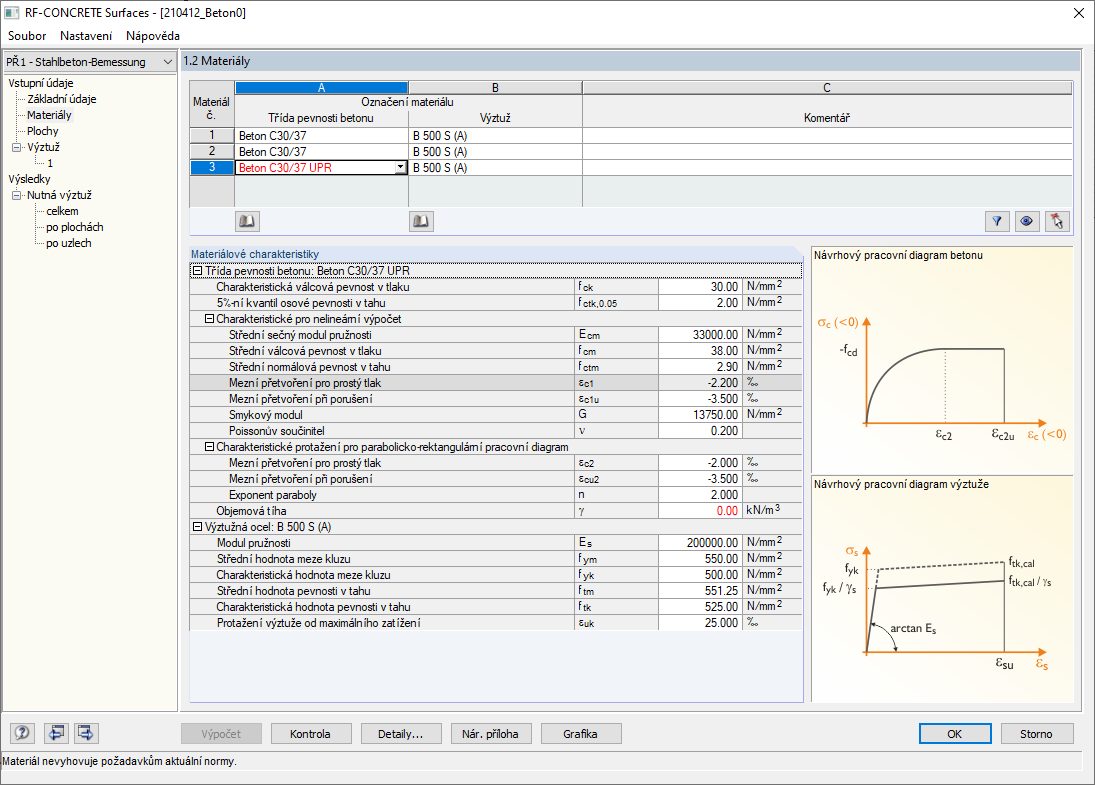Select column B header
Image resolution: width=1095 pixels, height=785 pixels.
click(x=495, y=88)
